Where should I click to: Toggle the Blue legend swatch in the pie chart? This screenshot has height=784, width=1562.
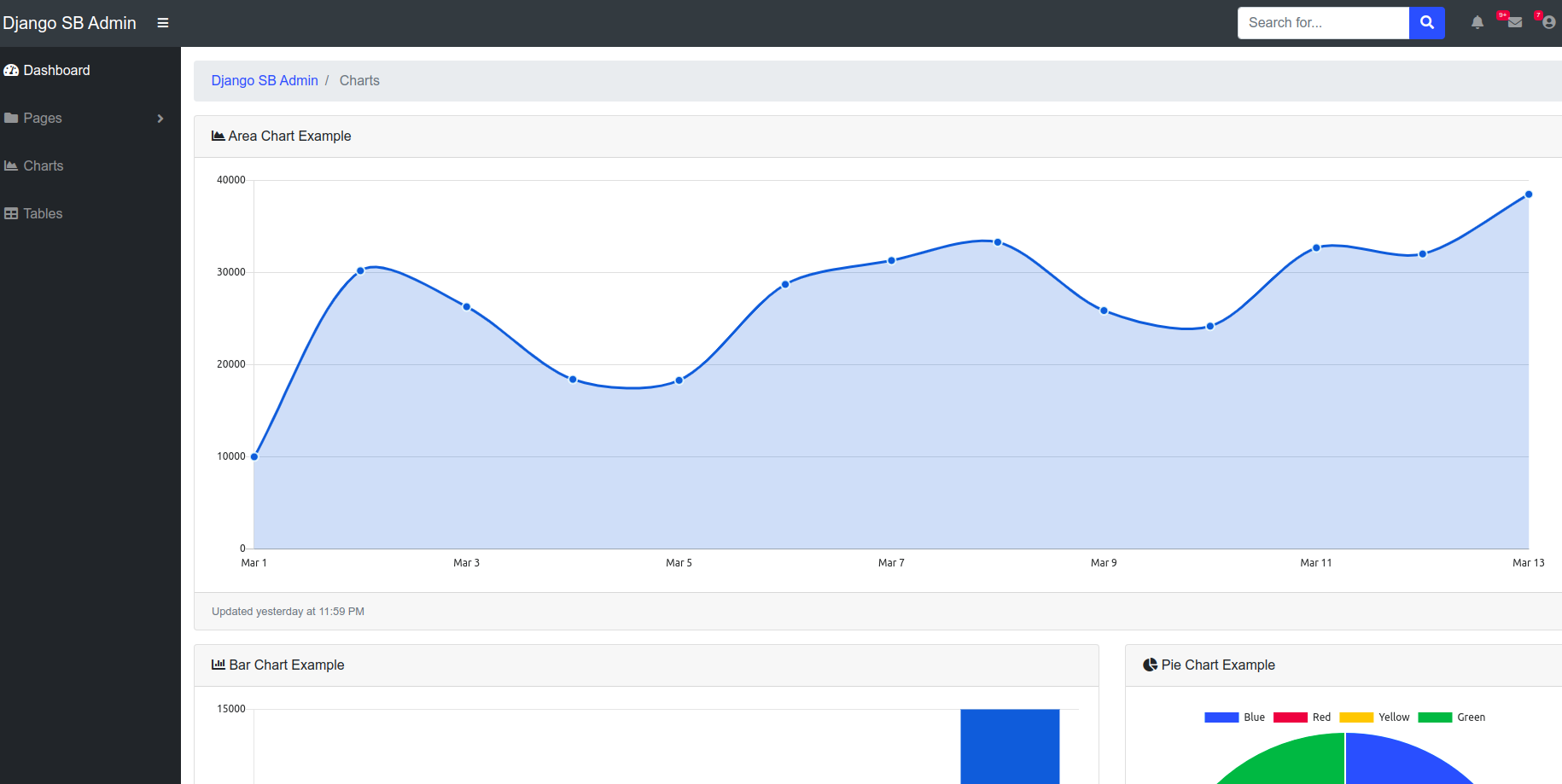pyautogui.click(x=1221, y=717)
